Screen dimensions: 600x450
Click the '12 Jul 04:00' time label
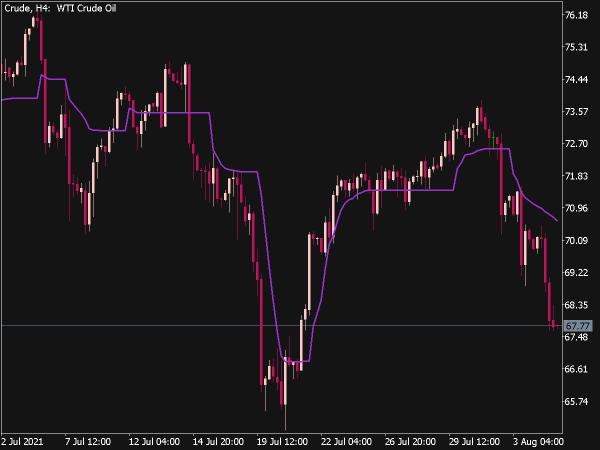[154, 442]
